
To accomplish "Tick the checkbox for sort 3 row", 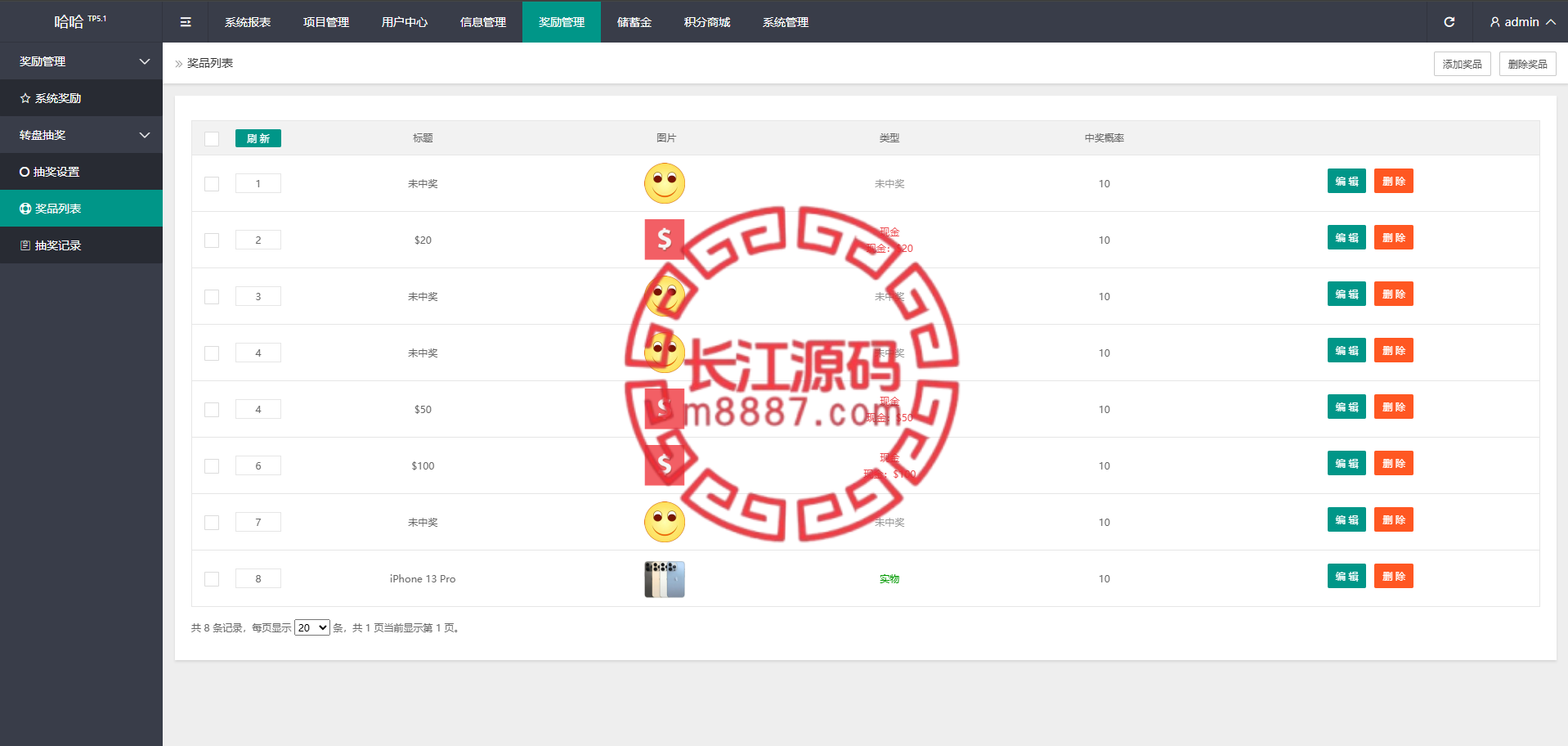I will [x=212, y=297].
